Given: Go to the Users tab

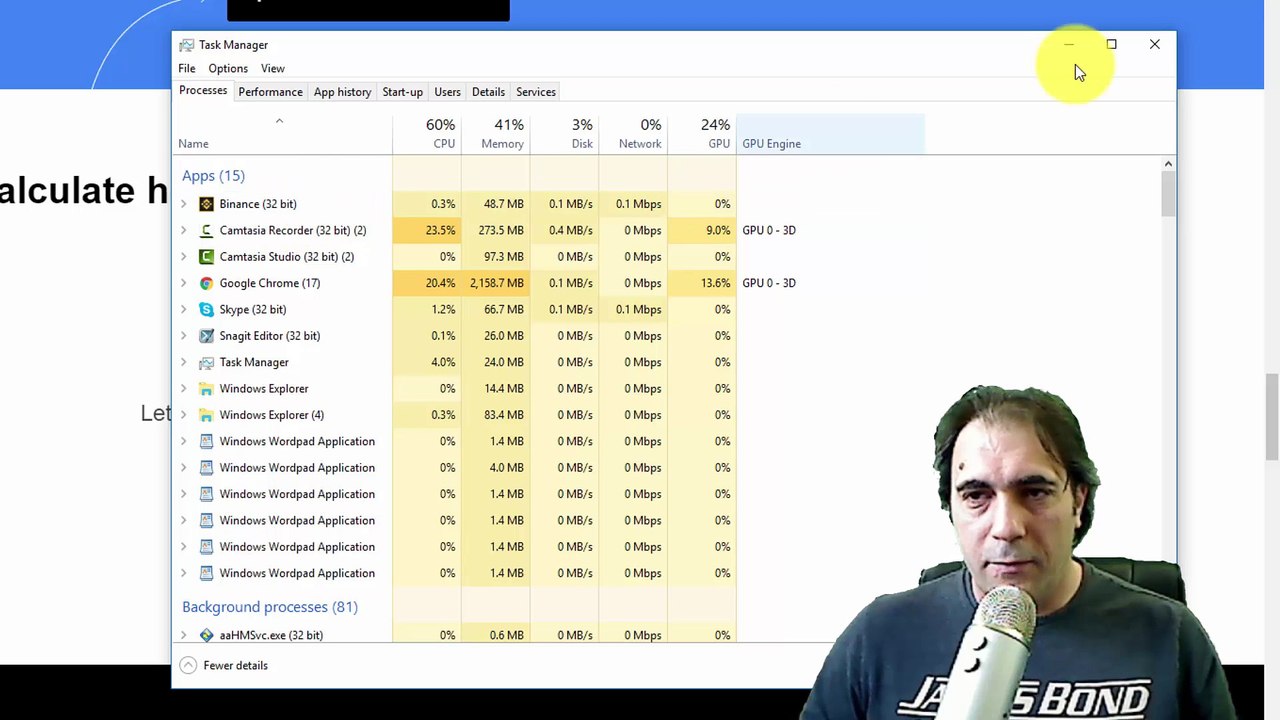Looking at the screenshot, I should 447,92.
